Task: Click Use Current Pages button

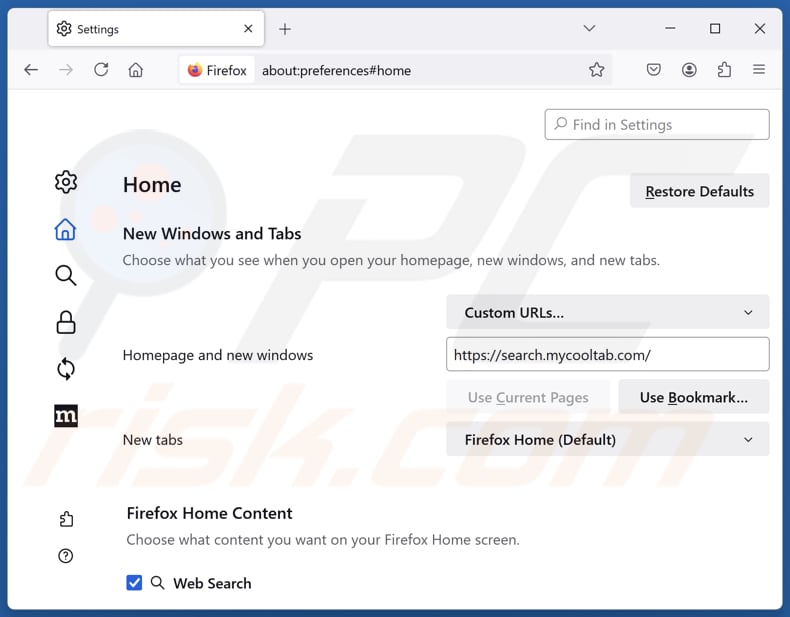Action: click(528, 397)
